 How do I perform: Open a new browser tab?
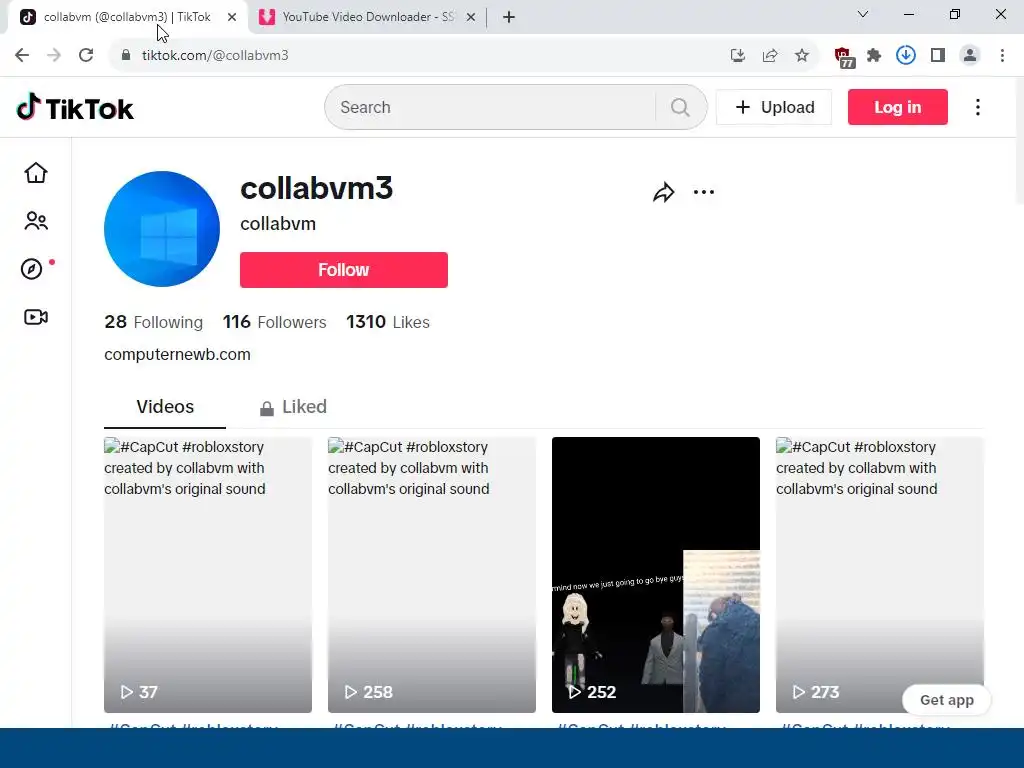(509, 17)
